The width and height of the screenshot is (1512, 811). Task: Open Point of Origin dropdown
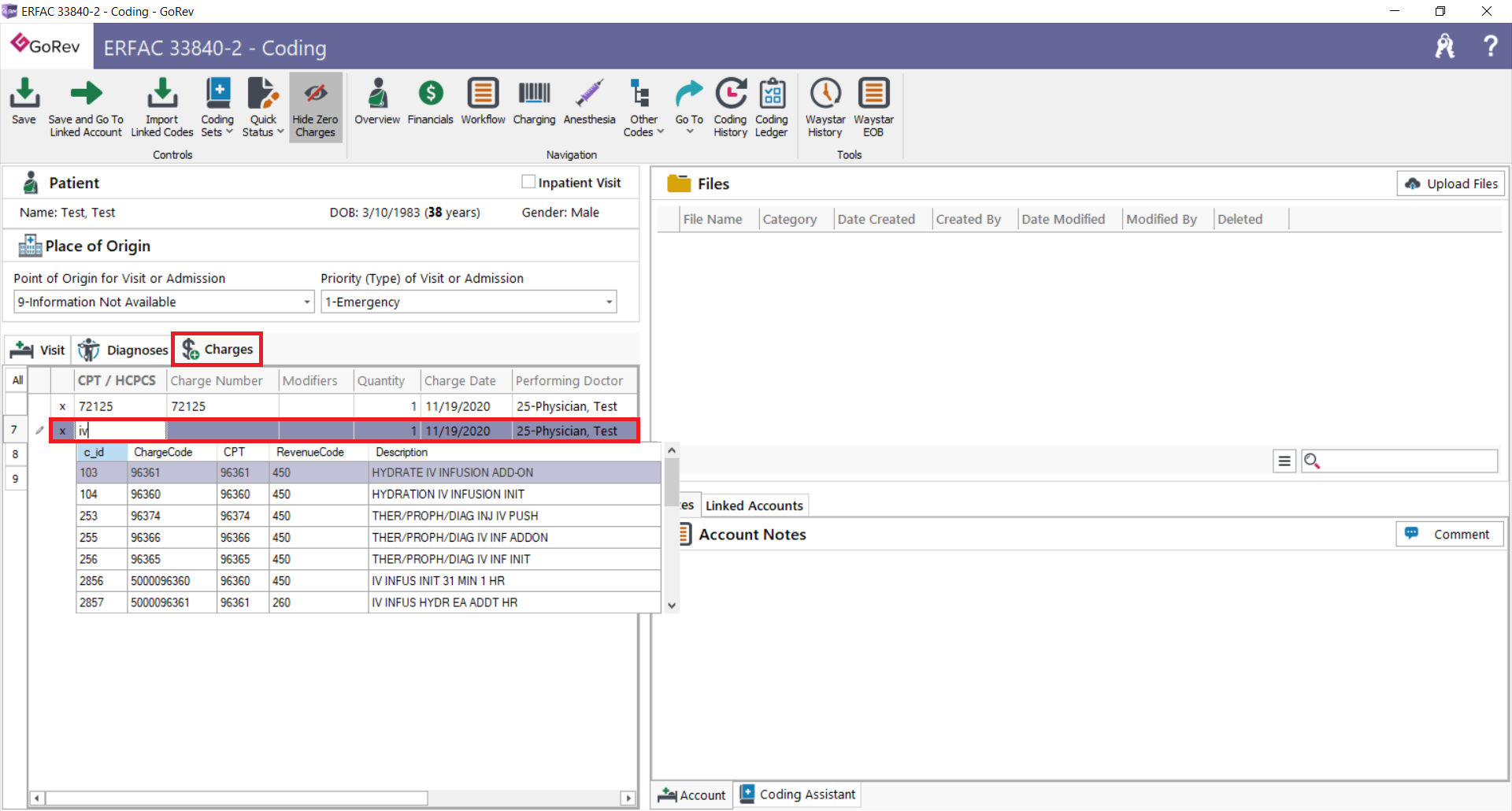[x=164, y=302]
